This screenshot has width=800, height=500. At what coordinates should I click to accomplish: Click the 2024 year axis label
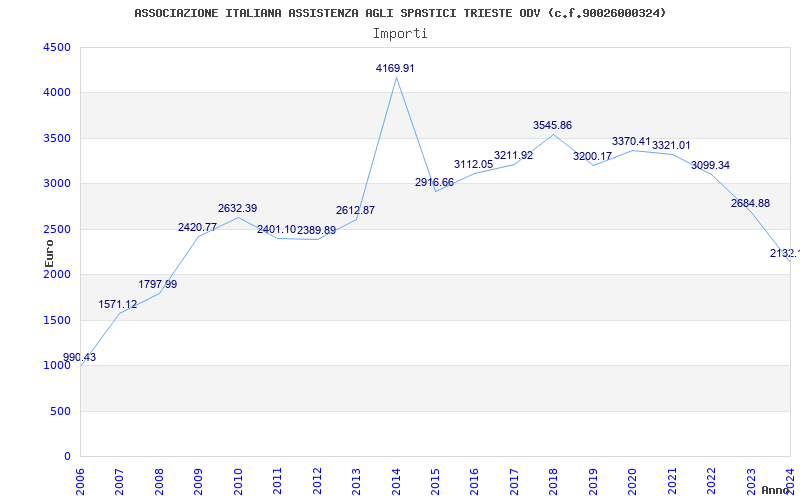(x=790, y=482)
